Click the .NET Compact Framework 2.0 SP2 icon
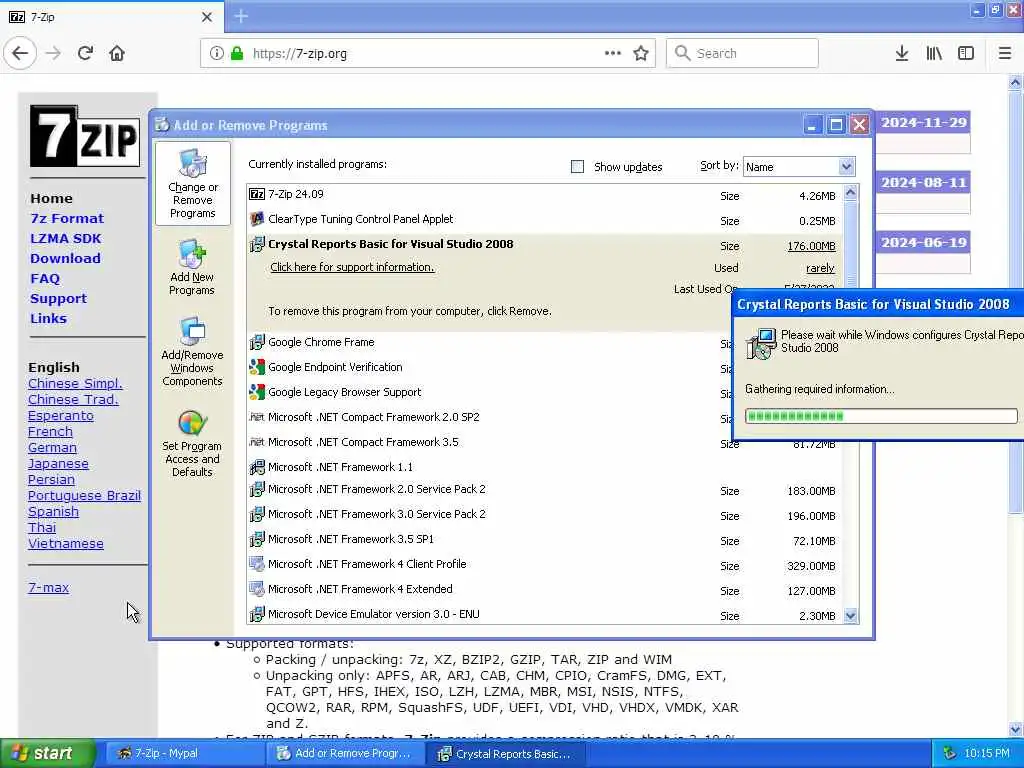1024x768 pixels. [257, 417]
